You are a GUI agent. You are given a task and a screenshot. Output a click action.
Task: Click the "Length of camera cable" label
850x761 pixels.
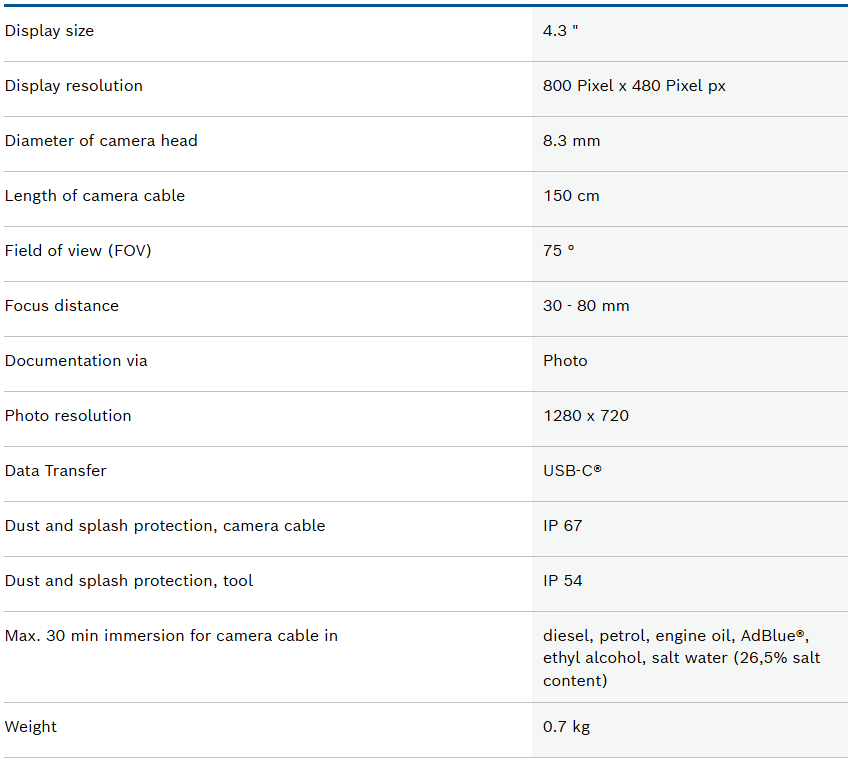tap(94, 196)
